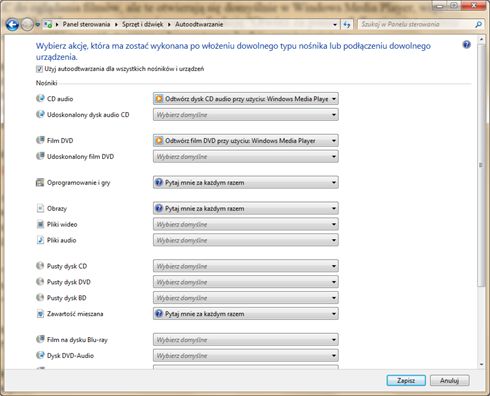490x396 pixels.
Task: Click the Pusty dysk BD label
Action: [x=67, y=298]
